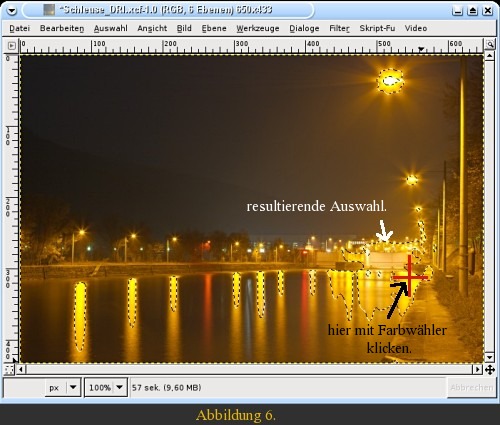Open the Datei menu

click(x=19, y=28)
